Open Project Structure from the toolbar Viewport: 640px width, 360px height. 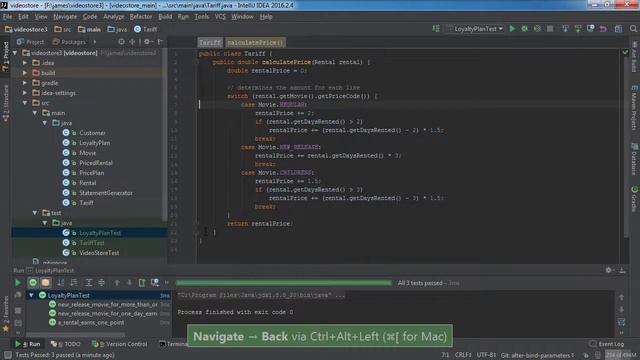point(618,29)
